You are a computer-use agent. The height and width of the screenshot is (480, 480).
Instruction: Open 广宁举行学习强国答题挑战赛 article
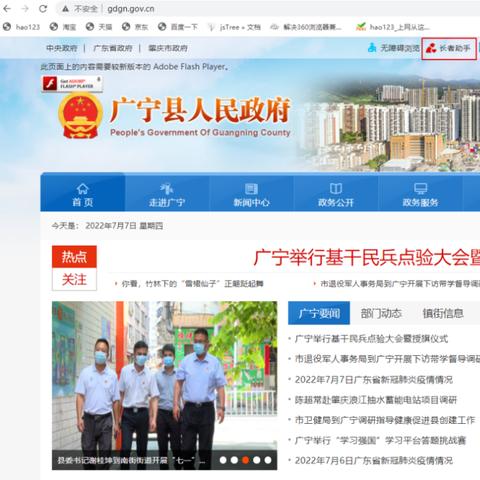click(380, 440)
